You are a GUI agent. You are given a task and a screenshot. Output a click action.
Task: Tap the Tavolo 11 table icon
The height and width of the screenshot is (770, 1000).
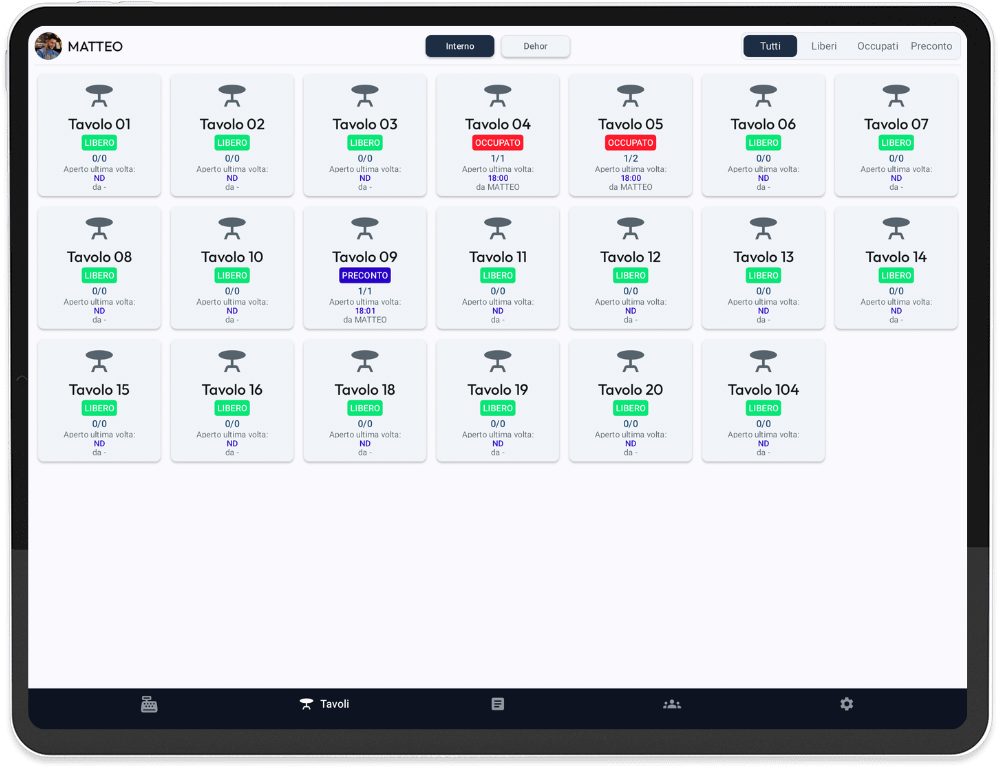point(497,228)
